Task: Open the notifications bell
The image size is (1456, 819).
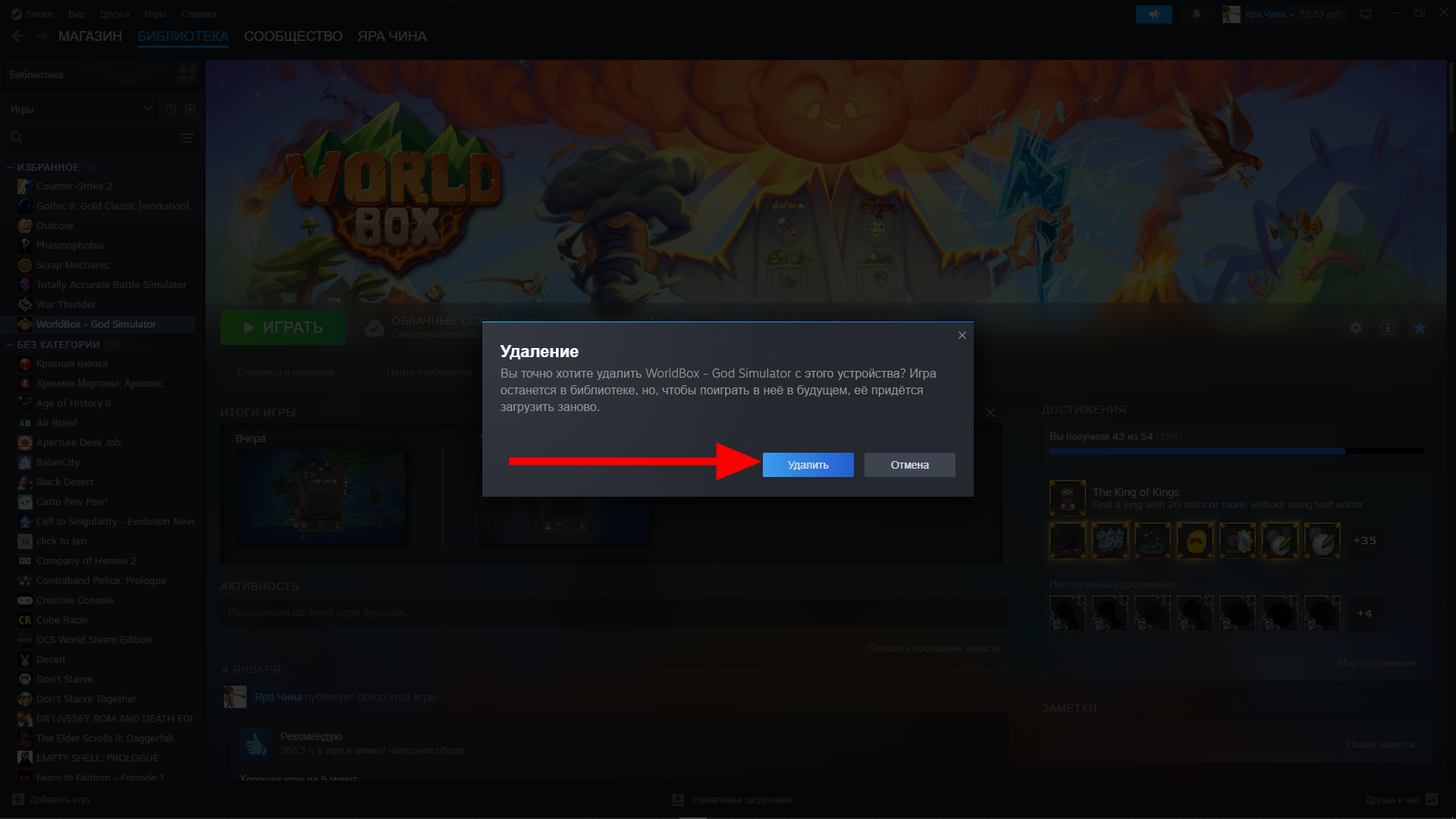Action: 1197,14
